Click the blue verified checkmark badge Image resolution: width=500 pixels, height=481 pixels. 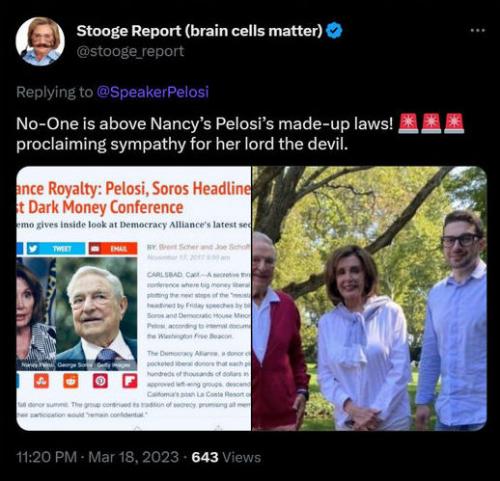click(334, 31)
